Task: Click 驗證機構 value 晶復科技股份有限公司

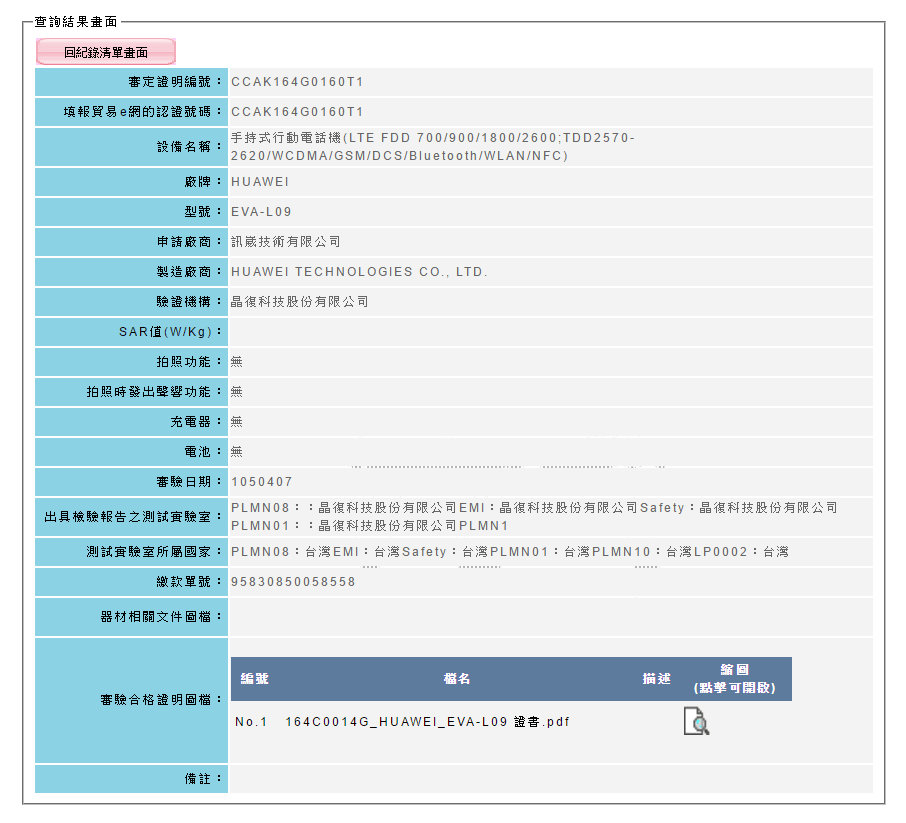Action: click(299, 302)
